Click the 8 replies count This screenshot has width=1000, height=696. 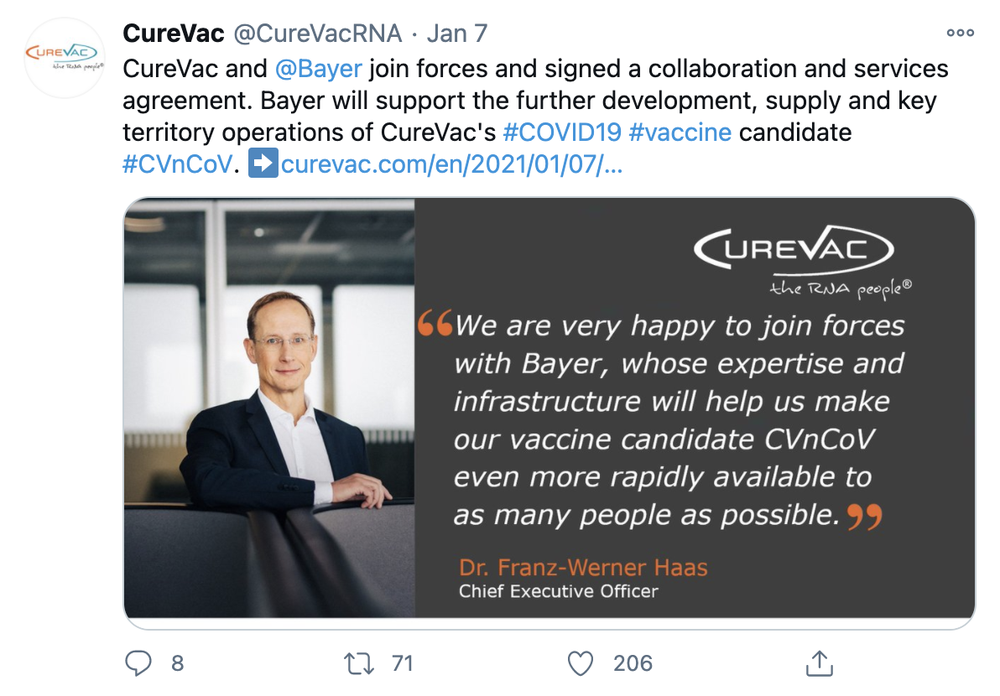pyautogui.click(x=177, y=663)
